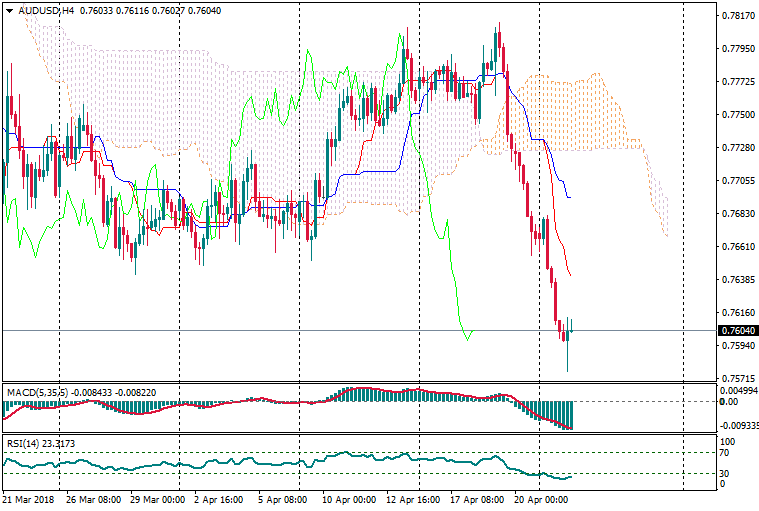
Task: Select the orange dotted Ichimoku cloud's right tip
Action: tap(666, 236)
